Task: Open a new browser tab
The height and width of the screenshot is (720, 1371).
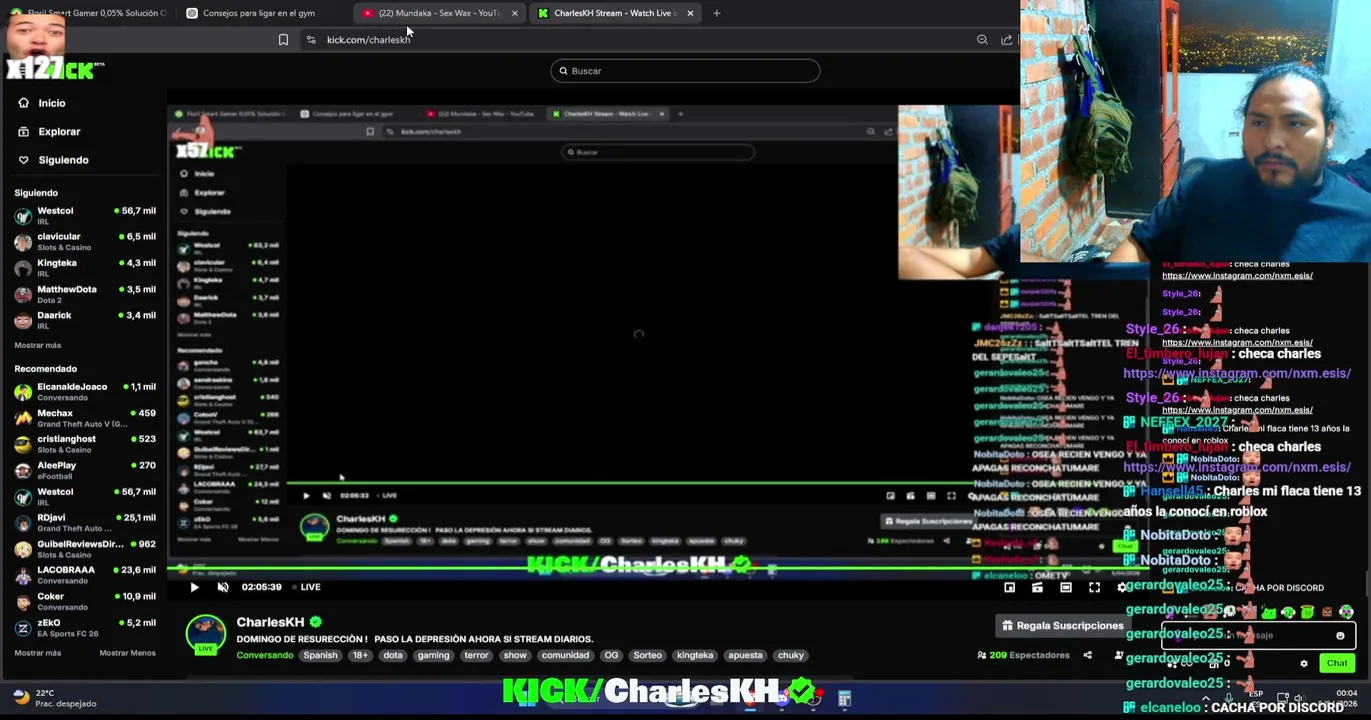Action: tap(716, 13)
